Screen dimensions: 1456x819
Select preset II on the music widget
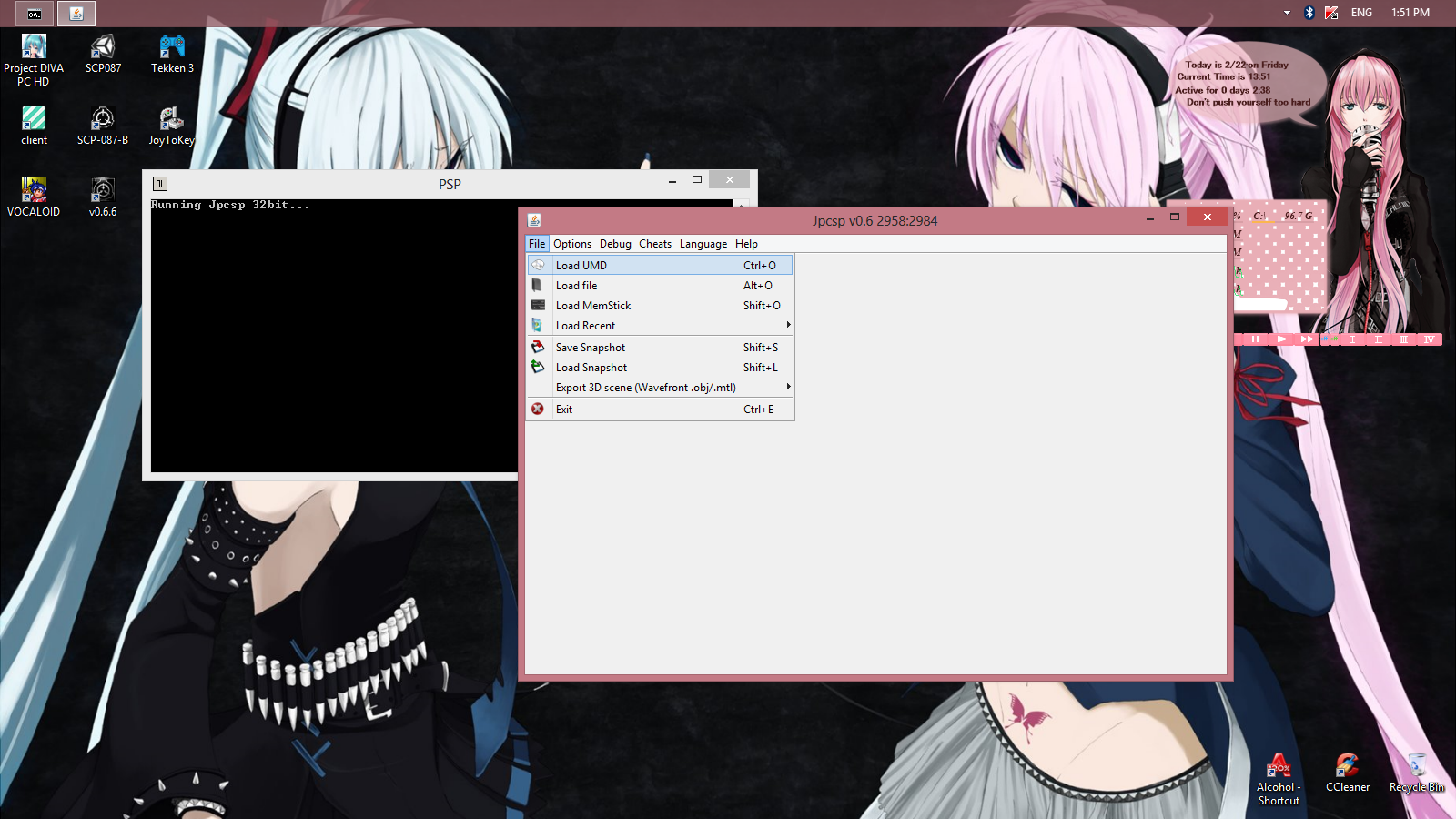pyautogui.click(x=1378, y=339)
